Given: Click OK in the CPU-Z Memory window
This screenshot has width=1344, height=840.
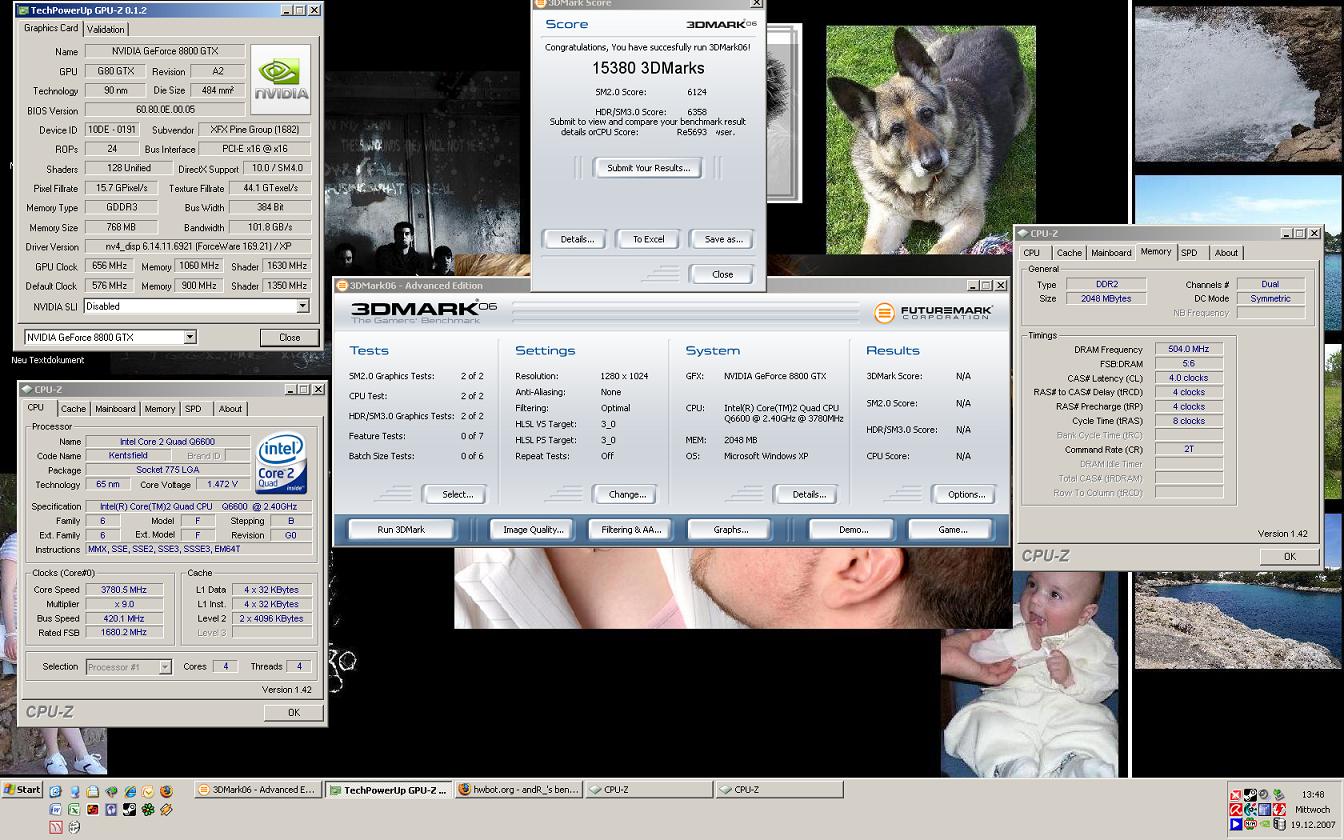Looking at the screenshot, I should click(x=1289, y=556).
